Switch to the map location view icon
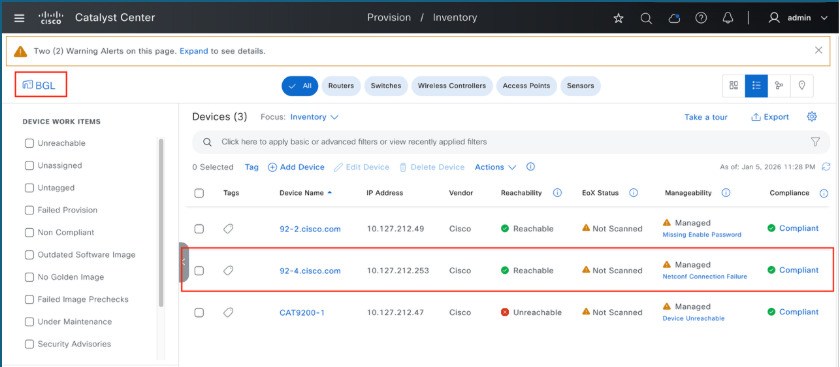This screenshot has height=367, width=840. [x=802, y=86]
